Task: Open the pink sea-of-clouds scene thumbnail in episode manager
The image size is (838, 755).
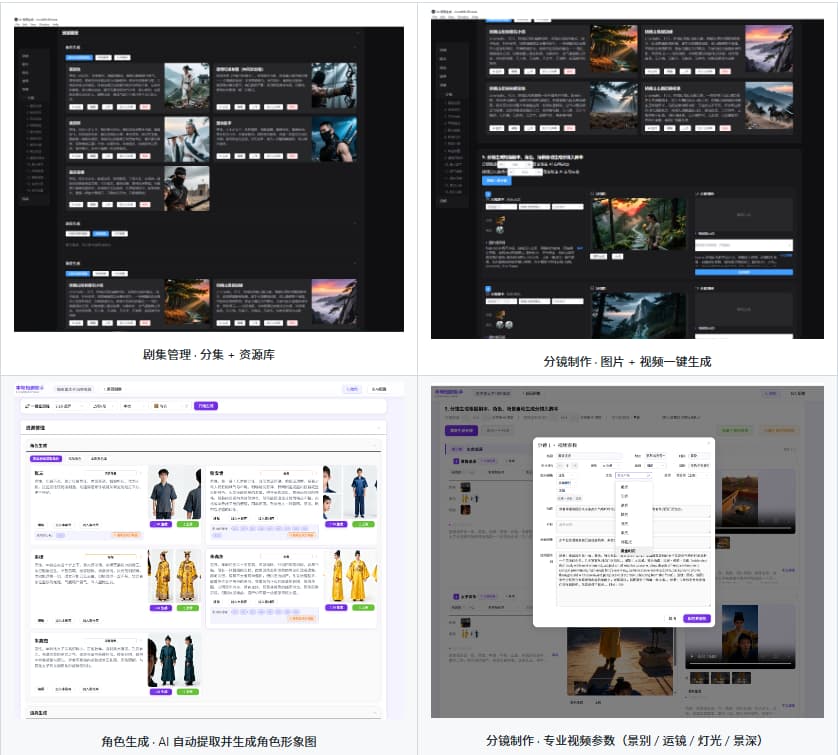Action: 334,302
